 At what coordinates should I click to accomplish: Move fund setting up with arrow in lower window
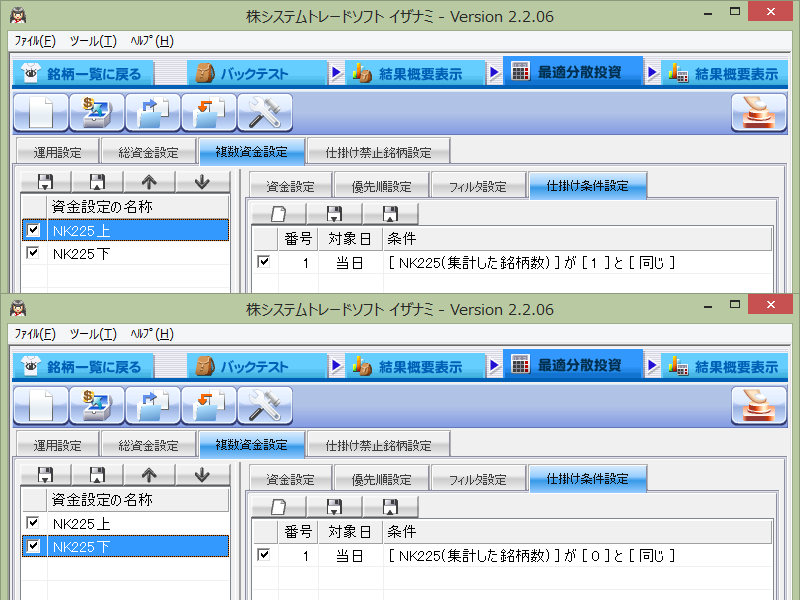[x=149, y=475]
